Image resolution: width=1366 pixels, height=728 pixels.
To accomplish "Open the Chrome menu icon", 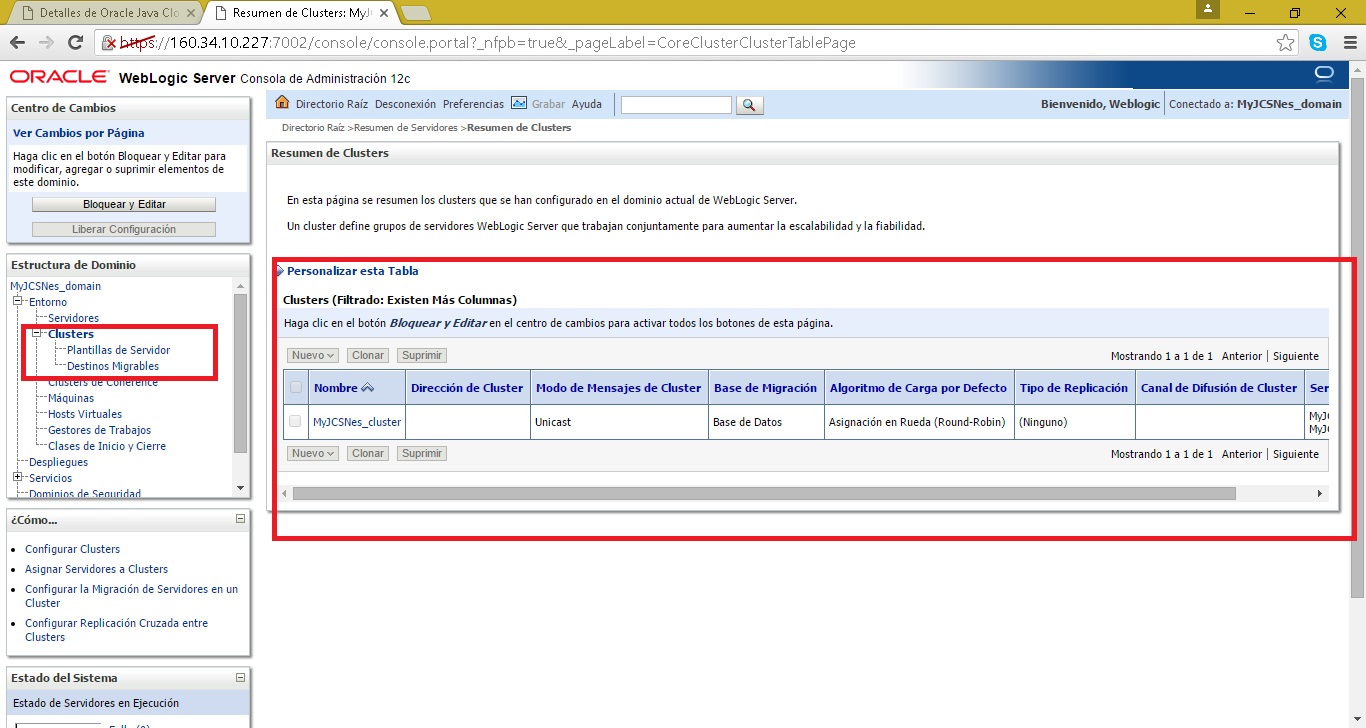I will click(1347, 43).
